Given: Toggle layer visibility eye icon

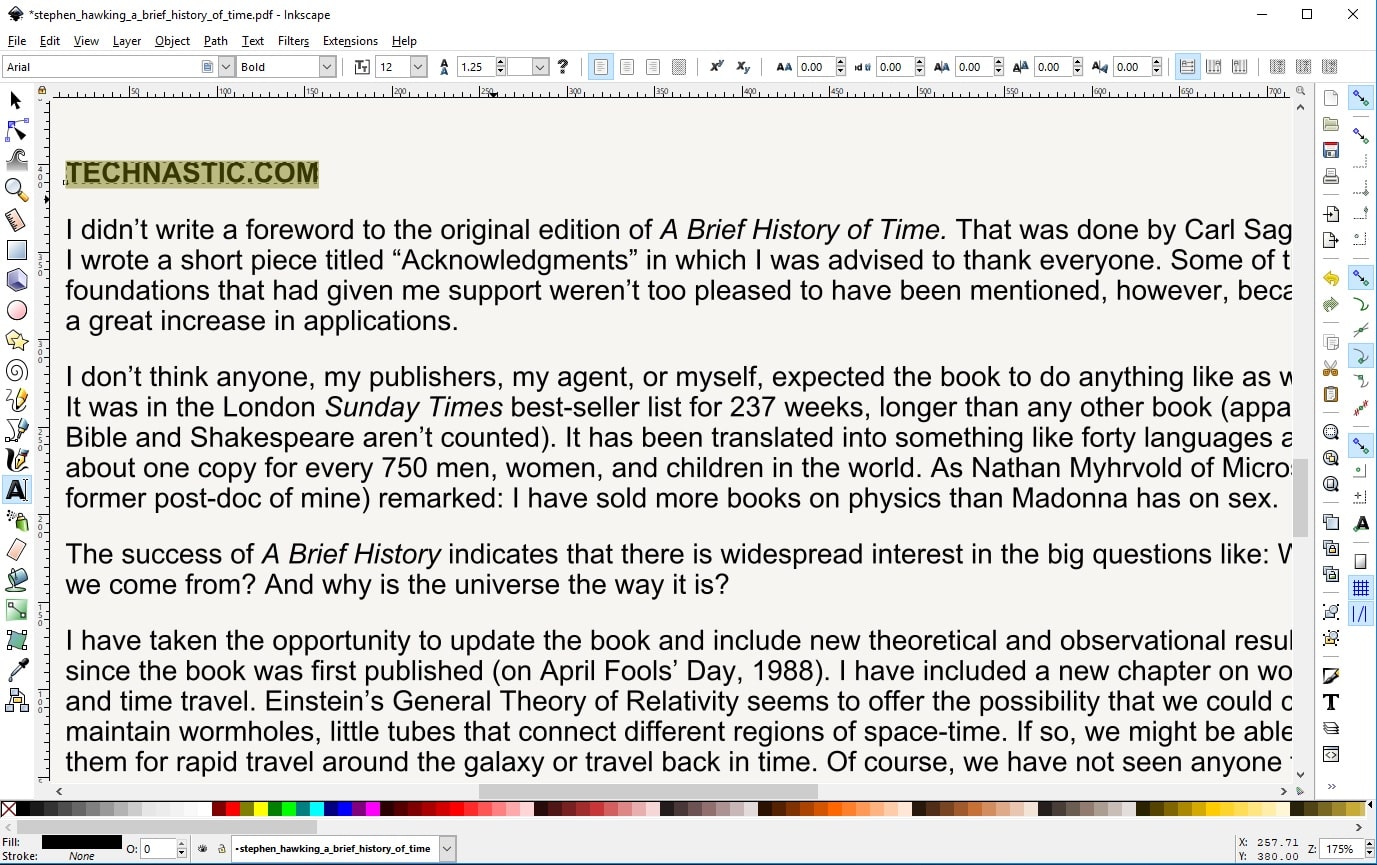Looking at the screenshot, I should pyautogui.click(x=203, y=849).
